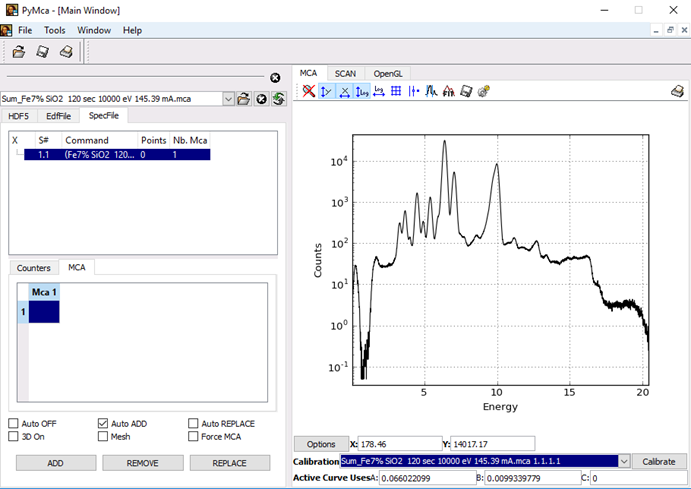Click the Options button
The width and height of the screenshot is (691, 489).
321,444
